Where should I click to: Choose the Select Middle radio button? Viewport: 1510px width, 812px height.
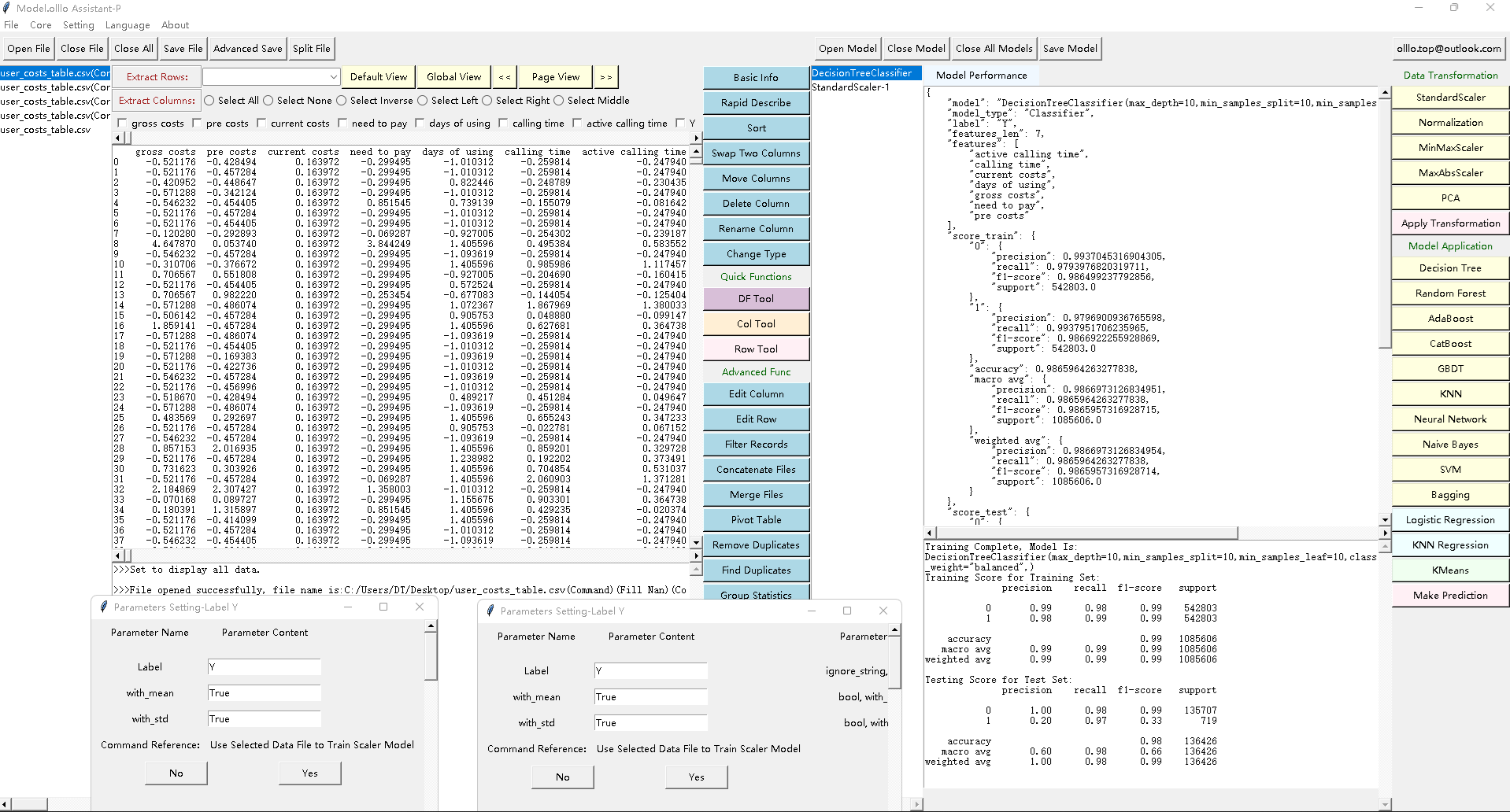(558, 100)
